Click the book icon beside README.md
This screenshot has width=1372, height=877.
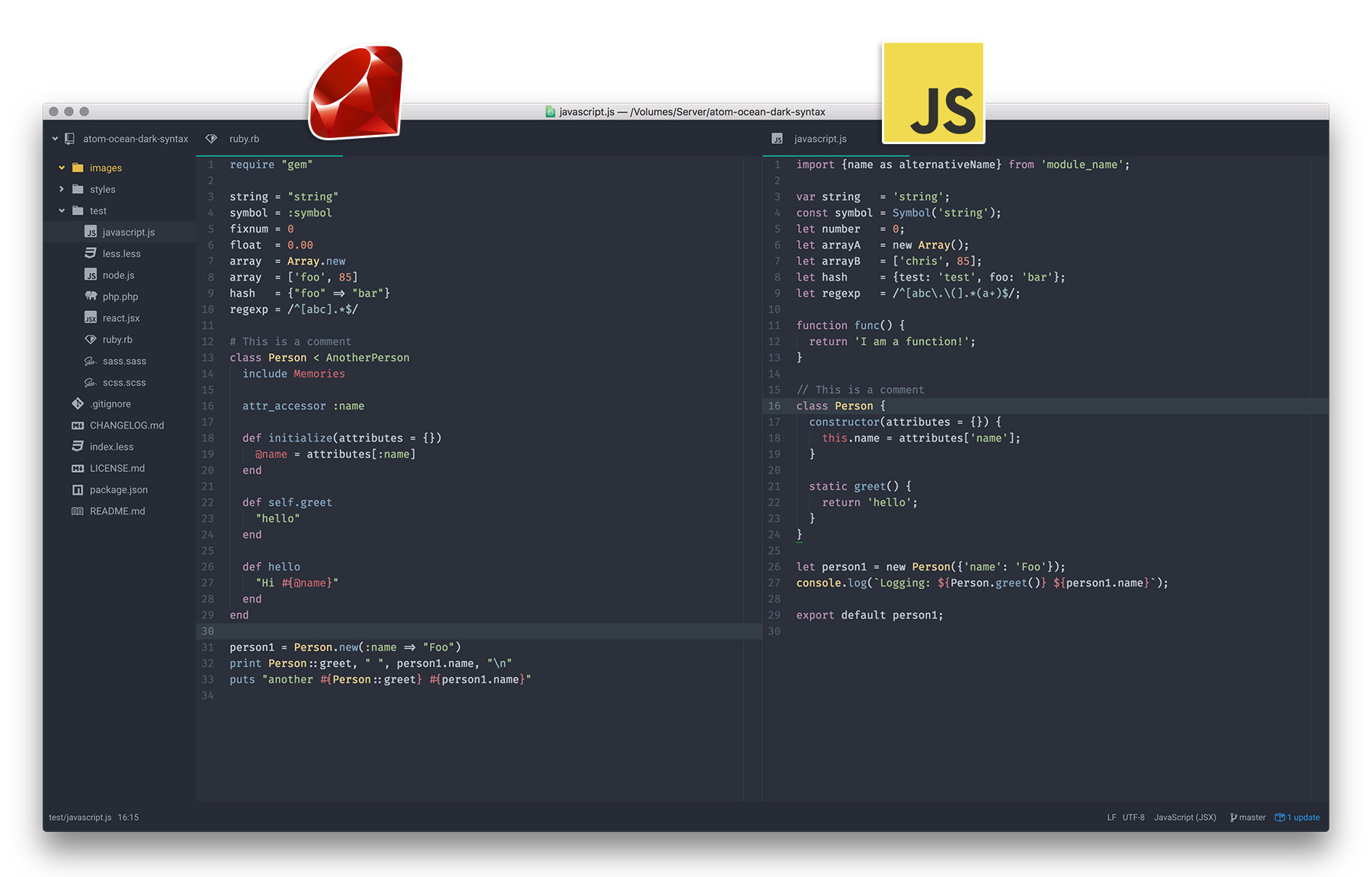(x=78, y=511)
